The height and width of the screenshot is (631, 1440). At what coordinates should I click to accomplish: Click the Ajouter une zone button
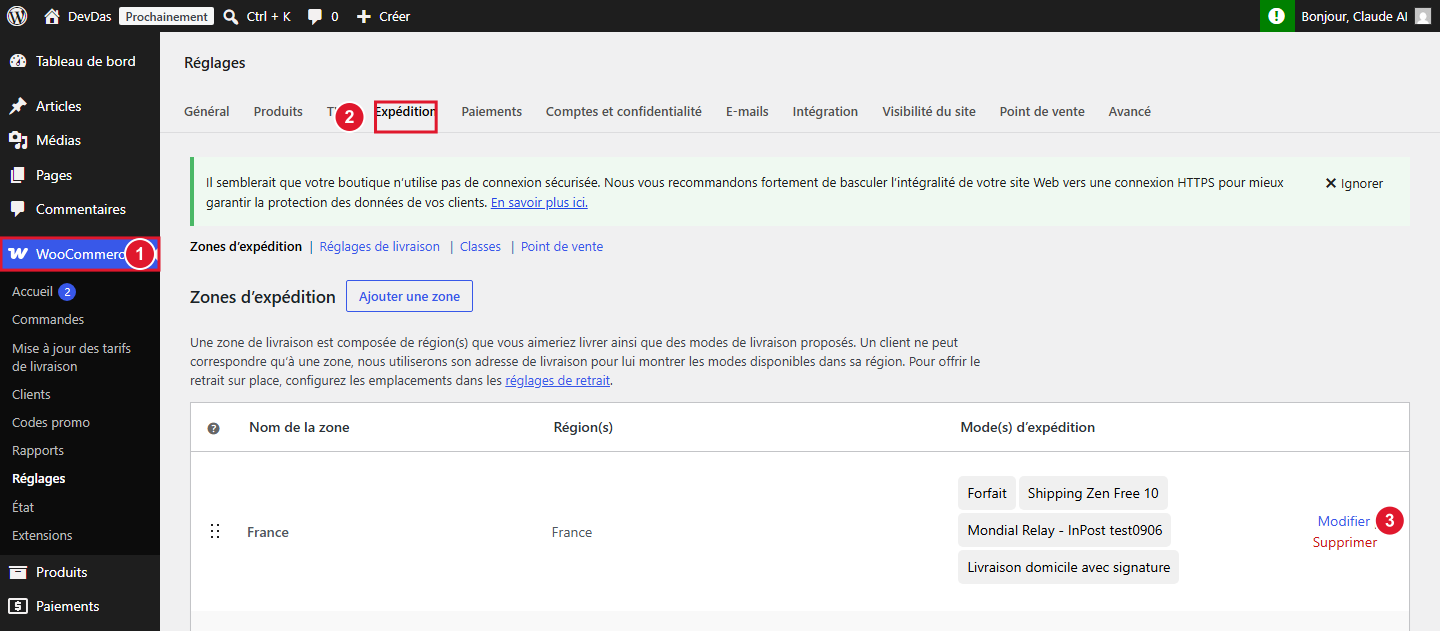(409, 296)
